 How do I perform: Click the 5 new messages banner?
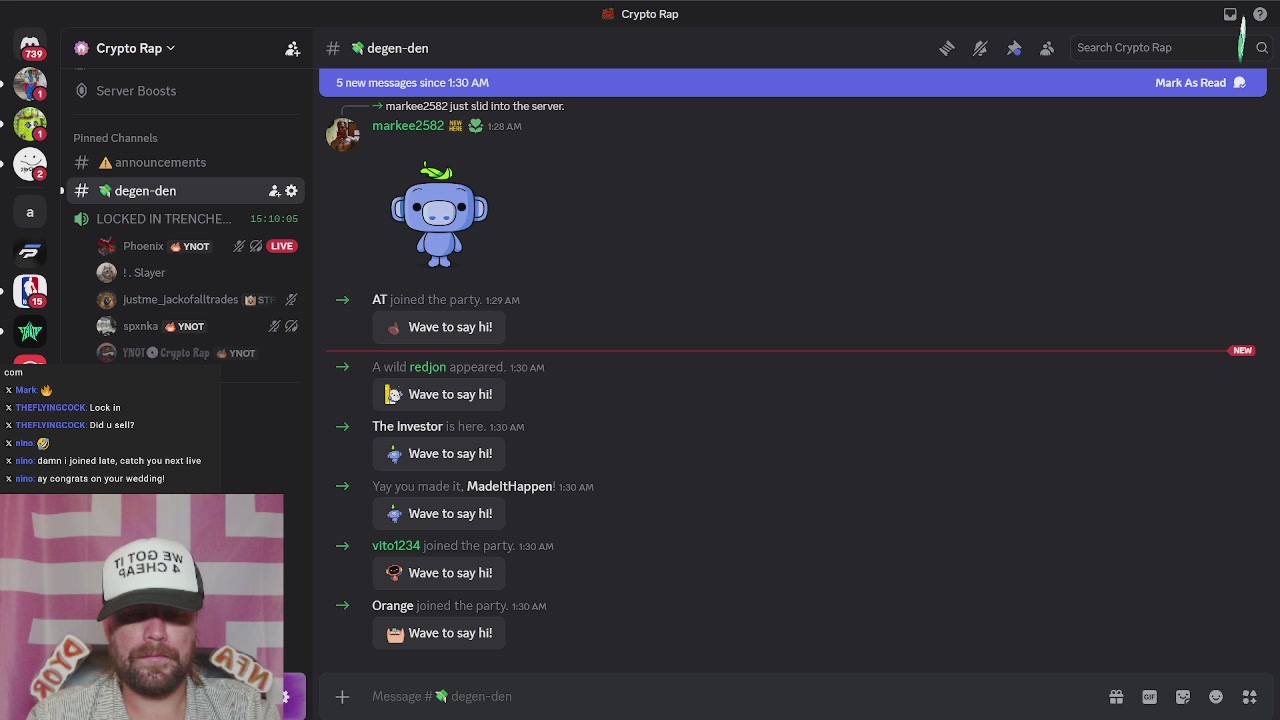coord(792,83)
